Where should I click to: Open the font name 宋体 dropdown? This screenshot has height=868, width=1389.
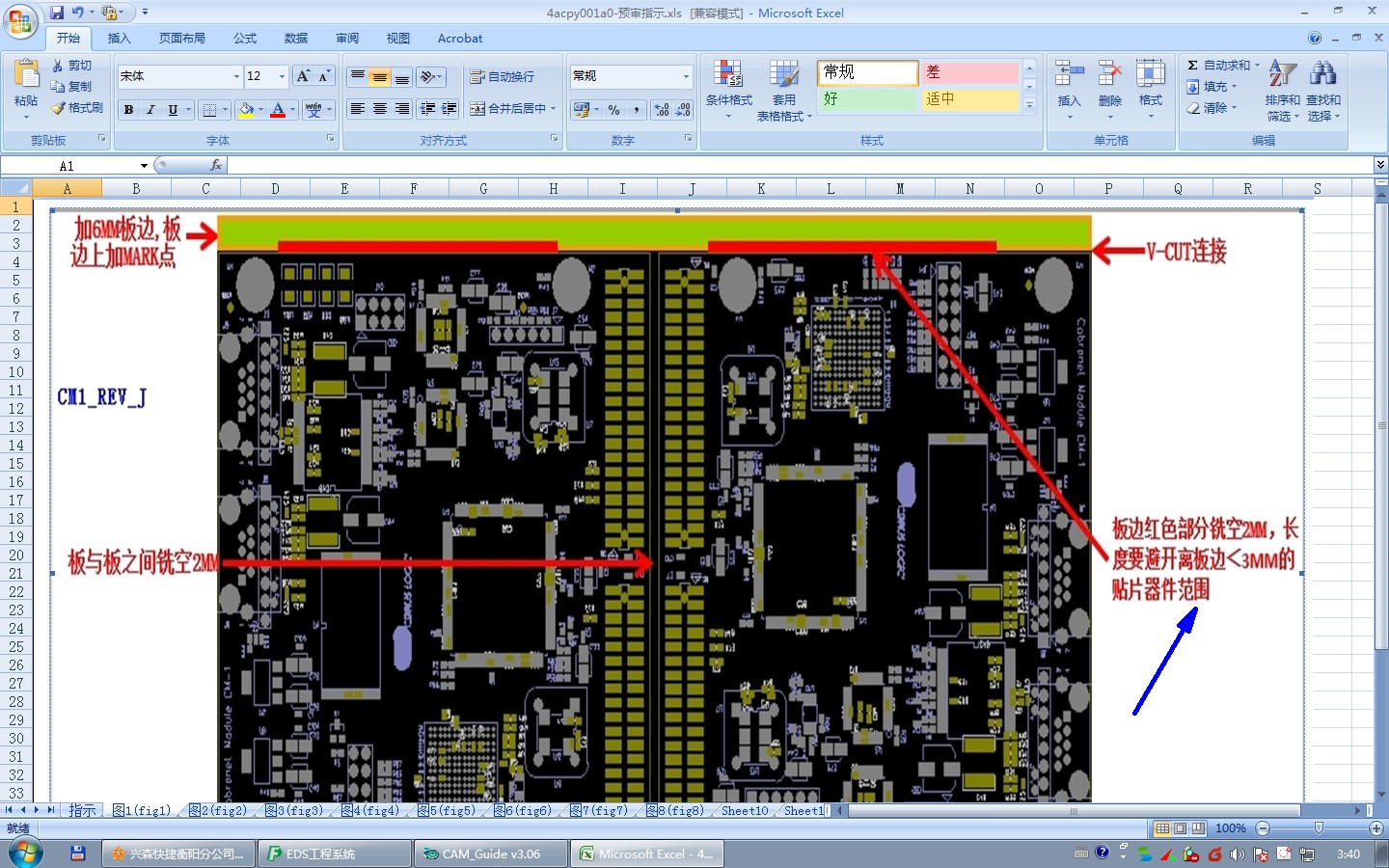pos(236,76)
